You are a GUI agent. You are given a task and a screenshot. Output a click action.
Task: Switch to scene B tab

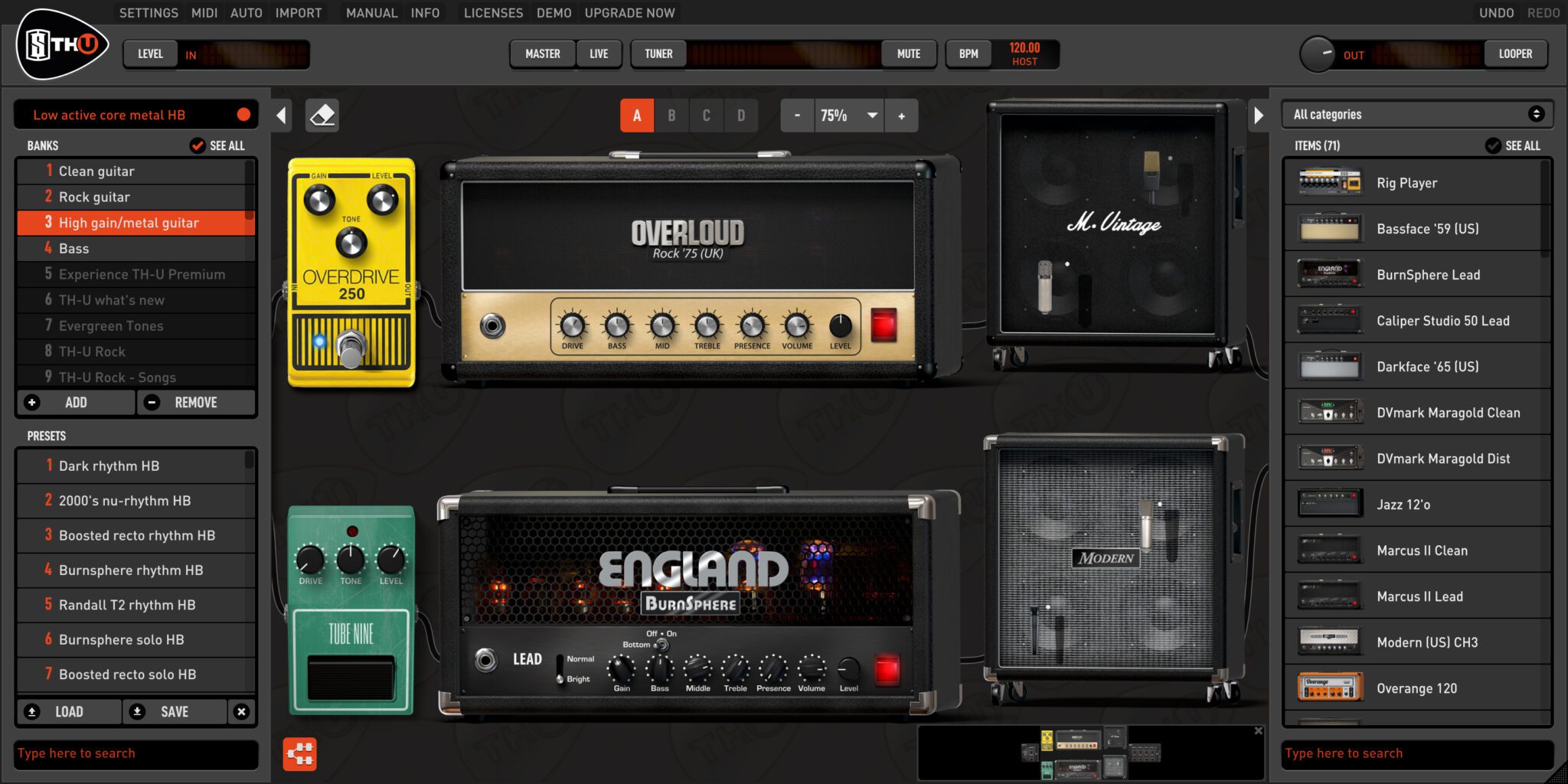[x=671, y=116]
